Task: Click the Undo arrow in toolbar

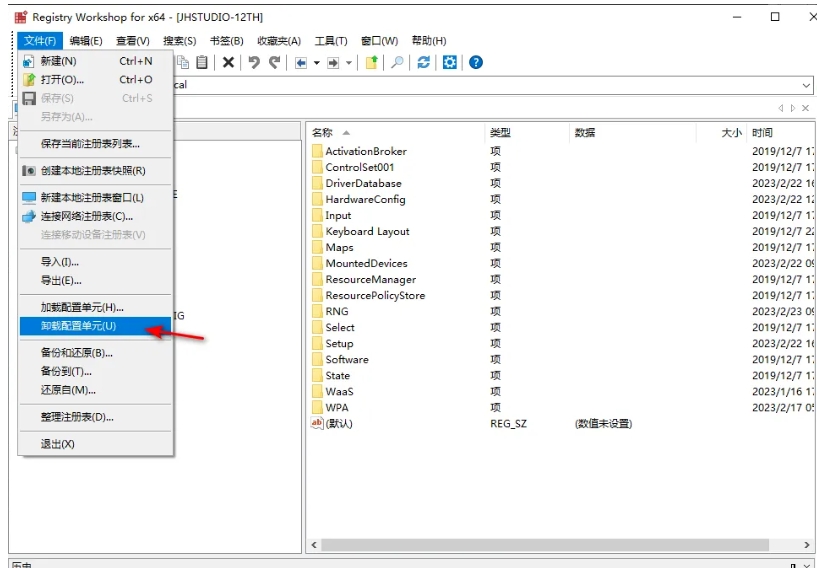Action: point(254,62)
